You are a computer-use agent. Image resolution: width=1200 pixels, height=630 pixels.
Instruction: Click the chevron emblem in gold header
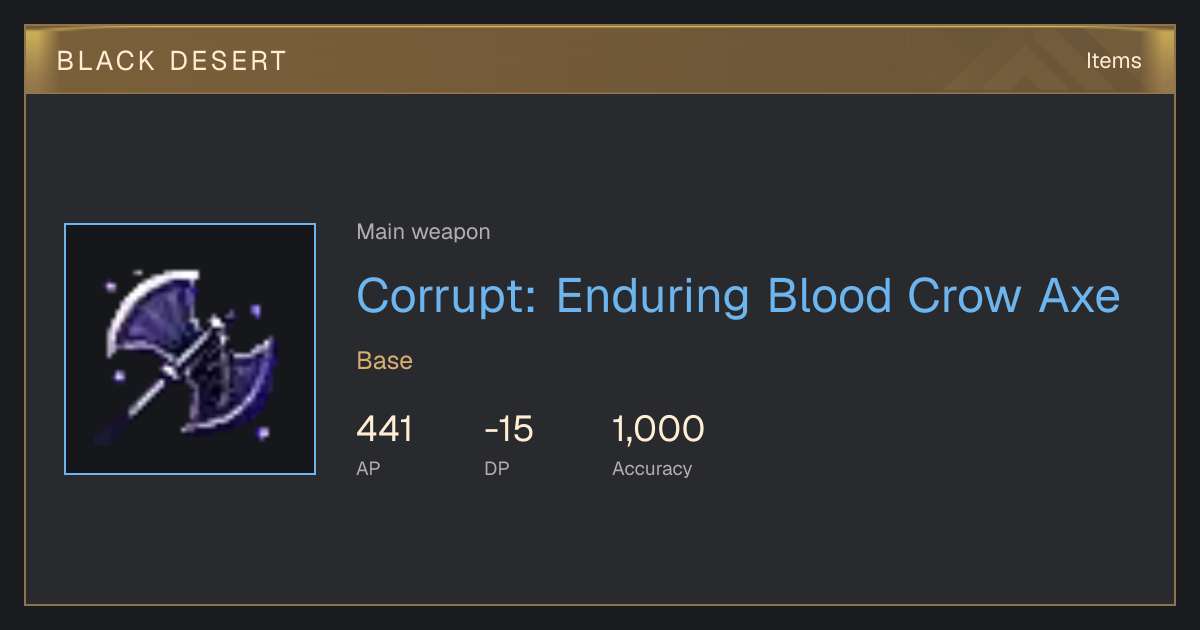(x=1040, y=62)
